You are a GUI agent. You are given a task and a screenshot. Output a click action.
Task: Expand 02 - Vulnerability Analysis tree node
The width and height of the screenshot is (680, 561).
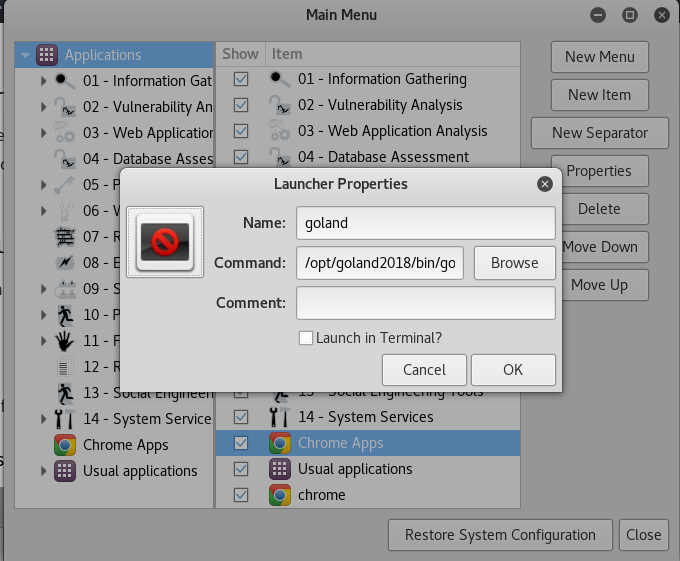(x=43, y=107)
